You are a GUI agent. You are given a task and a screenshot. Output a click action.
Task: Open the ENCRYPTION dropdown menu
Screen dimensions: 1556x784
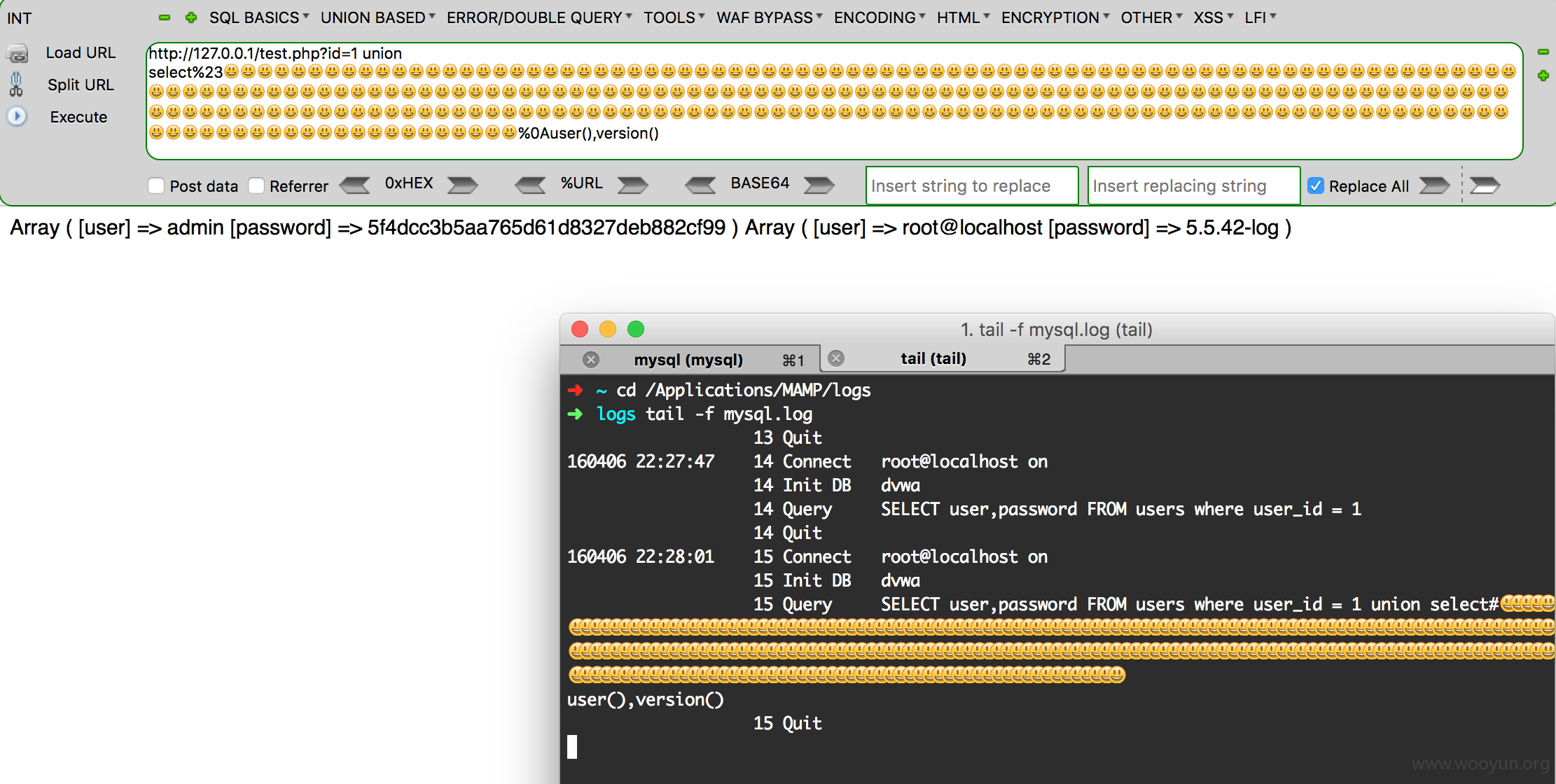[1055, 17]
